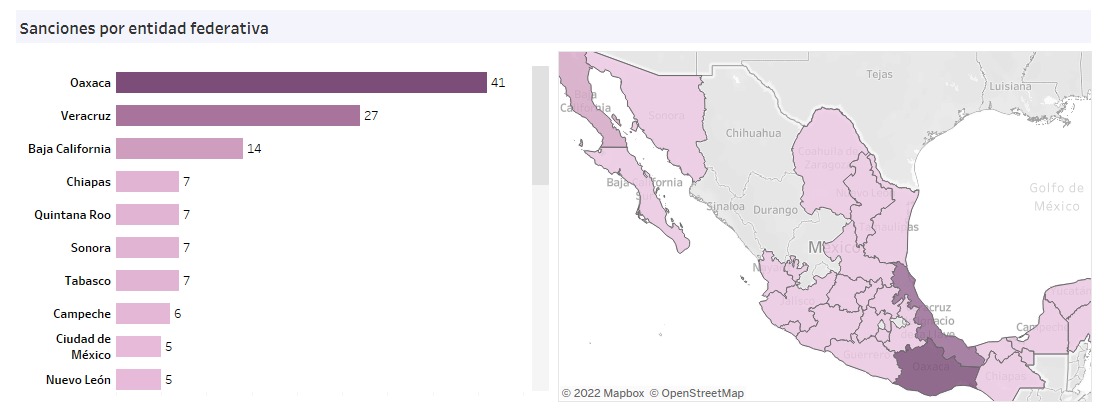Viewport: 1120px width, 408px height.
Task: Select the Chiapas bar in the chart
Action: click(147, 181)
